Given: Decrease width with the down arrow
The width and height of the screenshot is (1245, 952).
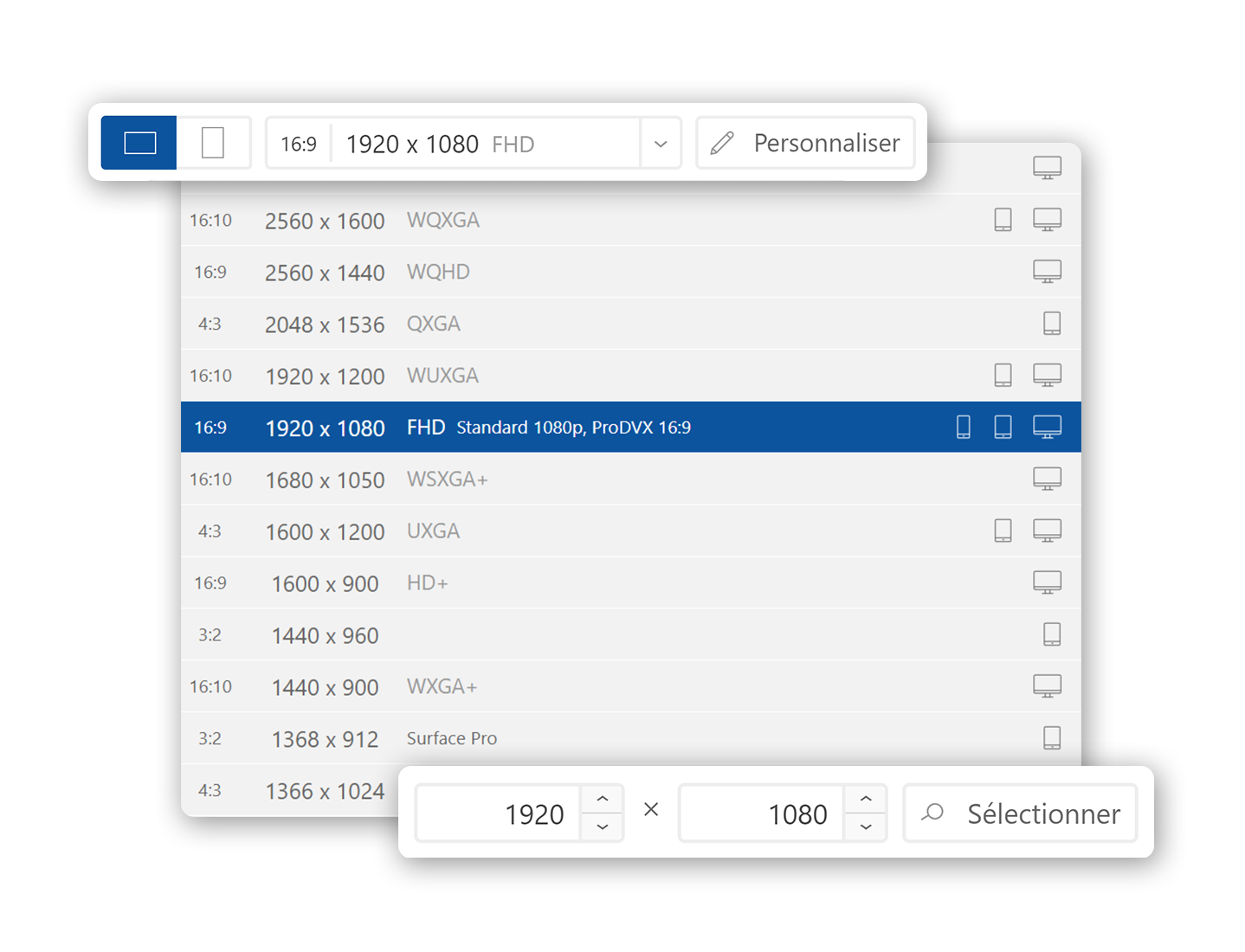Looking at the screenshot, I should coord(603,827).
